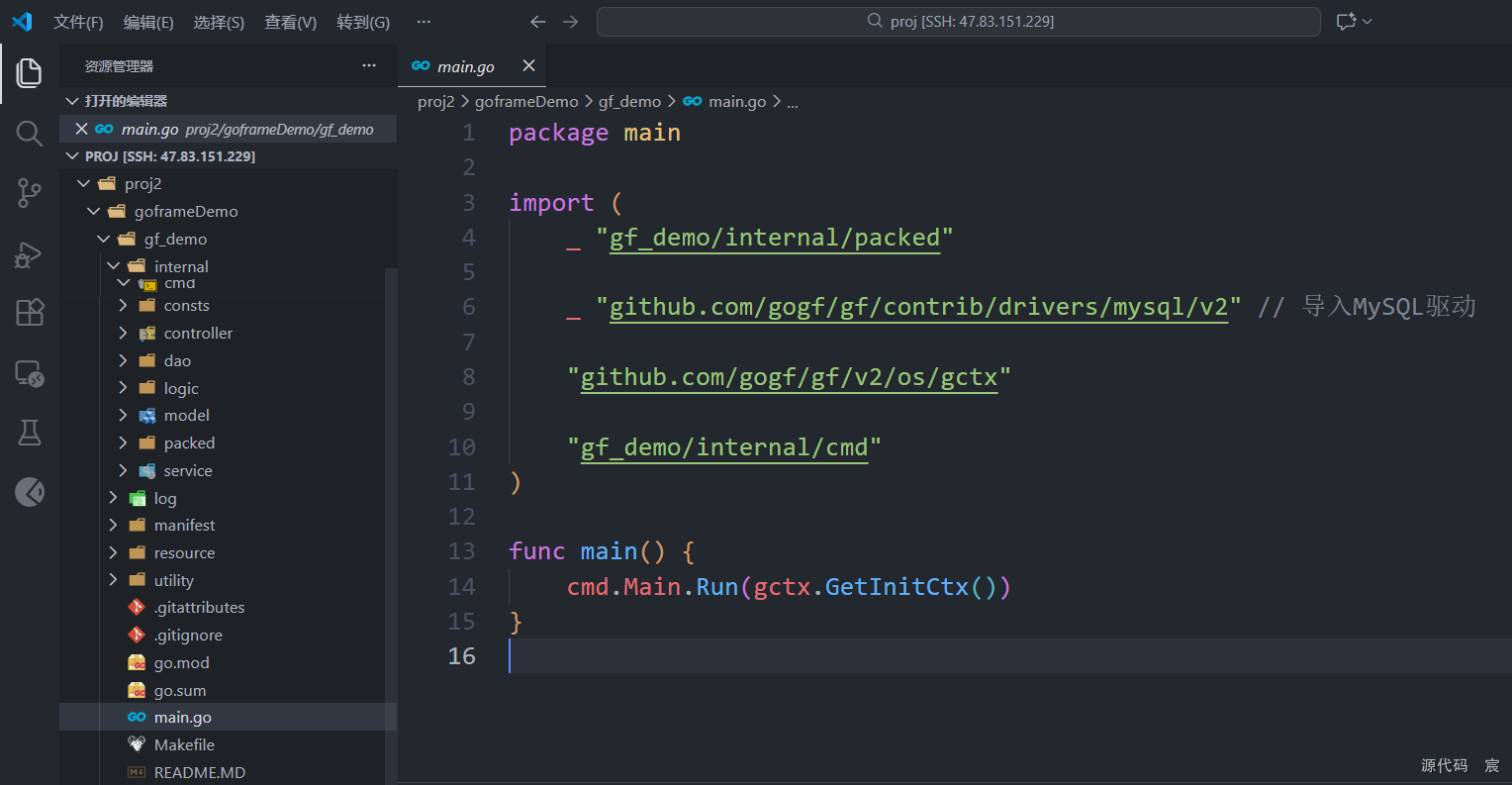Expand the service folder
This screenshot has height=785, width=1512.
click(123, 470)
